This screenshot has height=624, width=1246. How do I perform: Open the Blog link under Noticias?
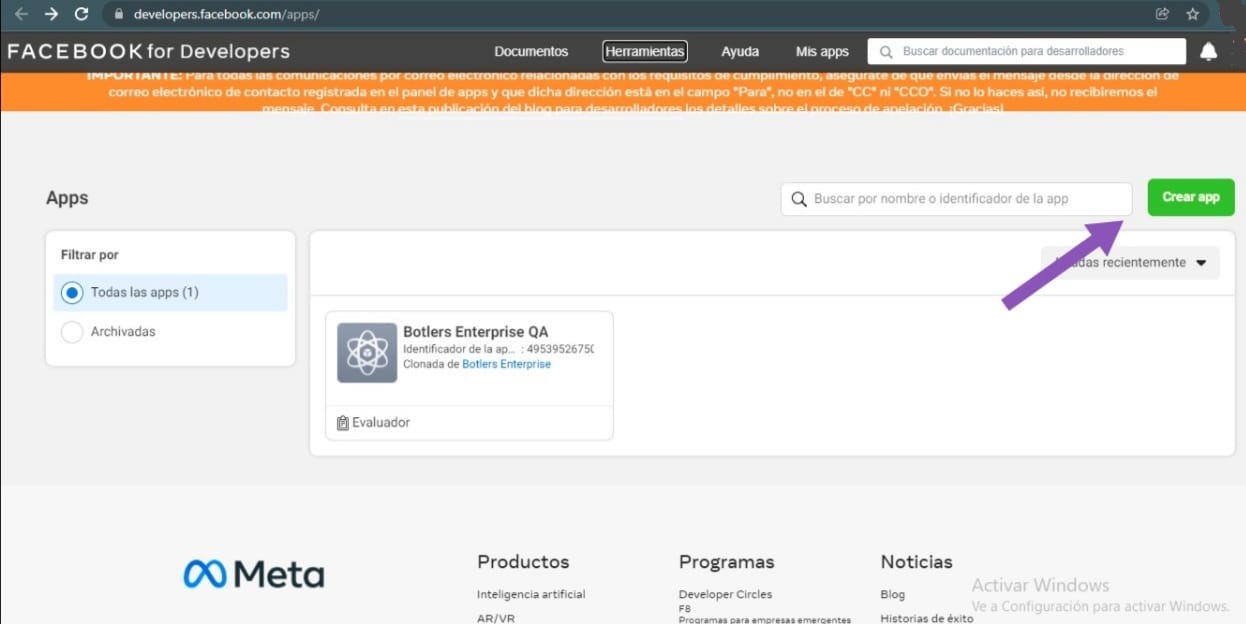pos(893,594)
